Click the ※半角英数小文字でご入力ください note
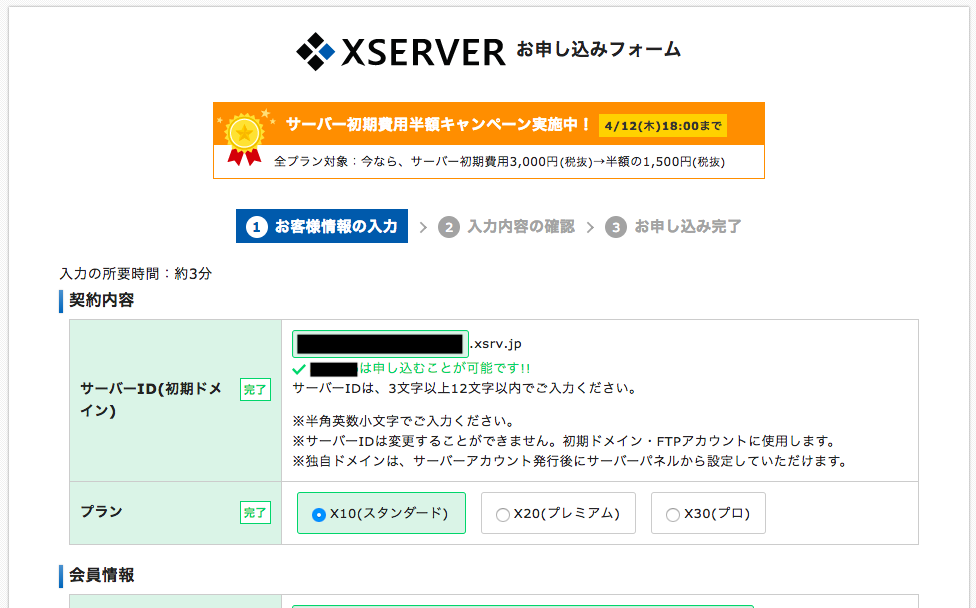The width and height of the screenshot is (976, 608). [x=404, y=421]
